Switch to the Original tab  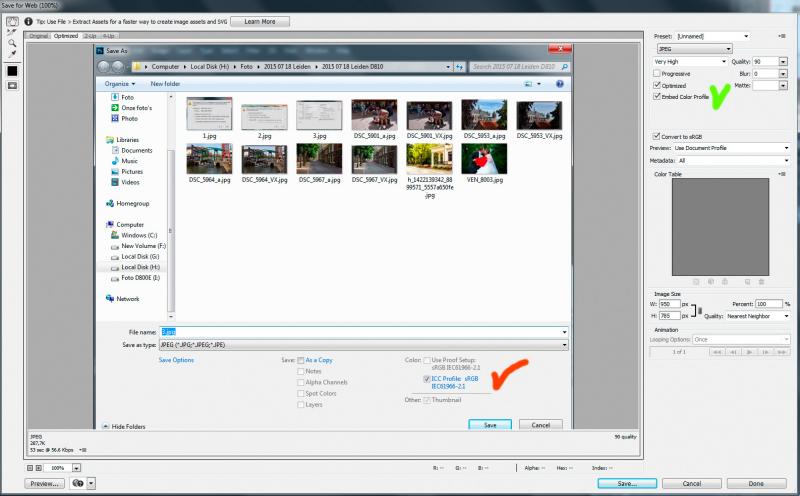pyautogui.click(x=38, y=36)
